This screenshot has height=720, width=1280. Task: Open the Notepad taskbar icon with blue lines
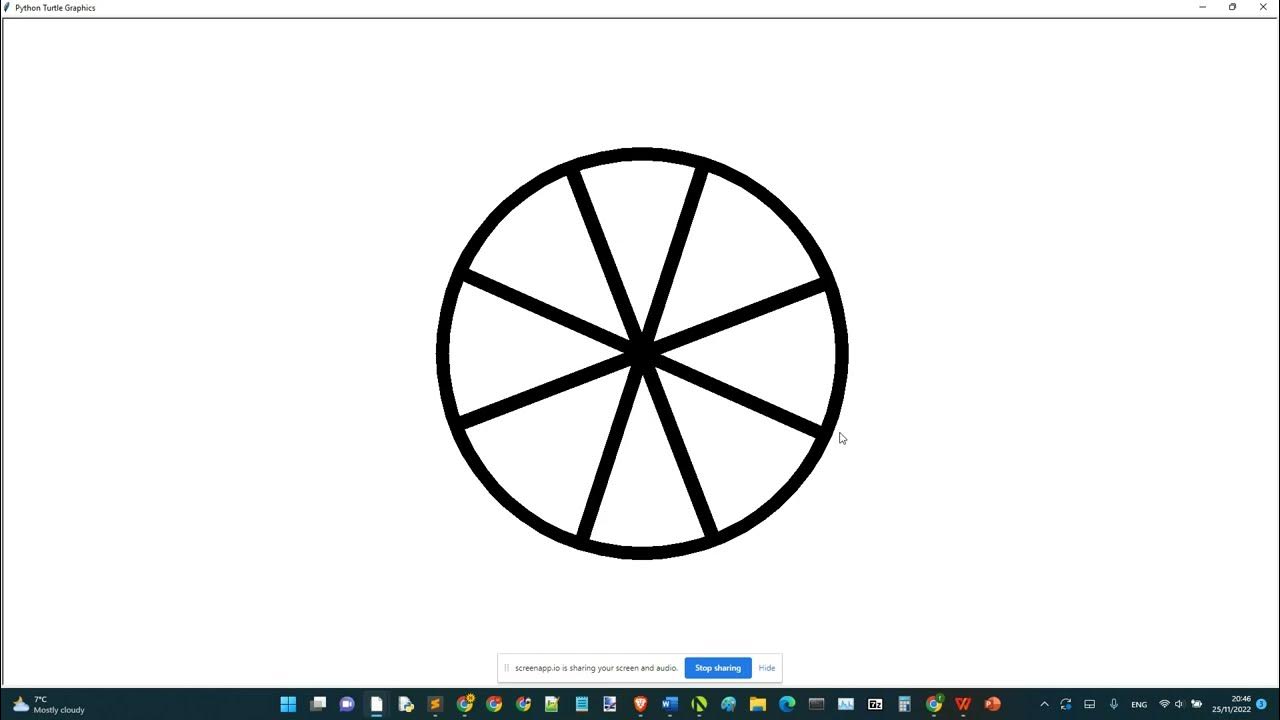click(581, 704)
